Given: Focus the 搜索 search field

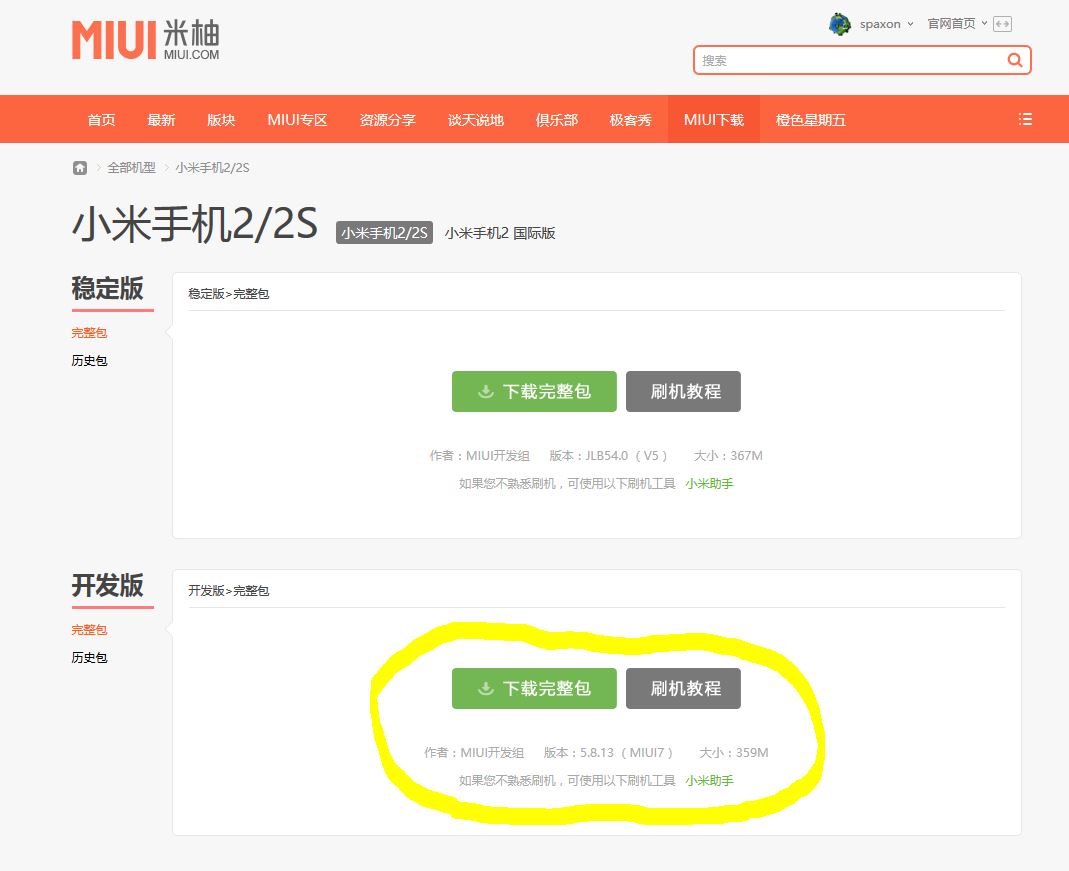Looking at the screenshot, I should [862, 60].
